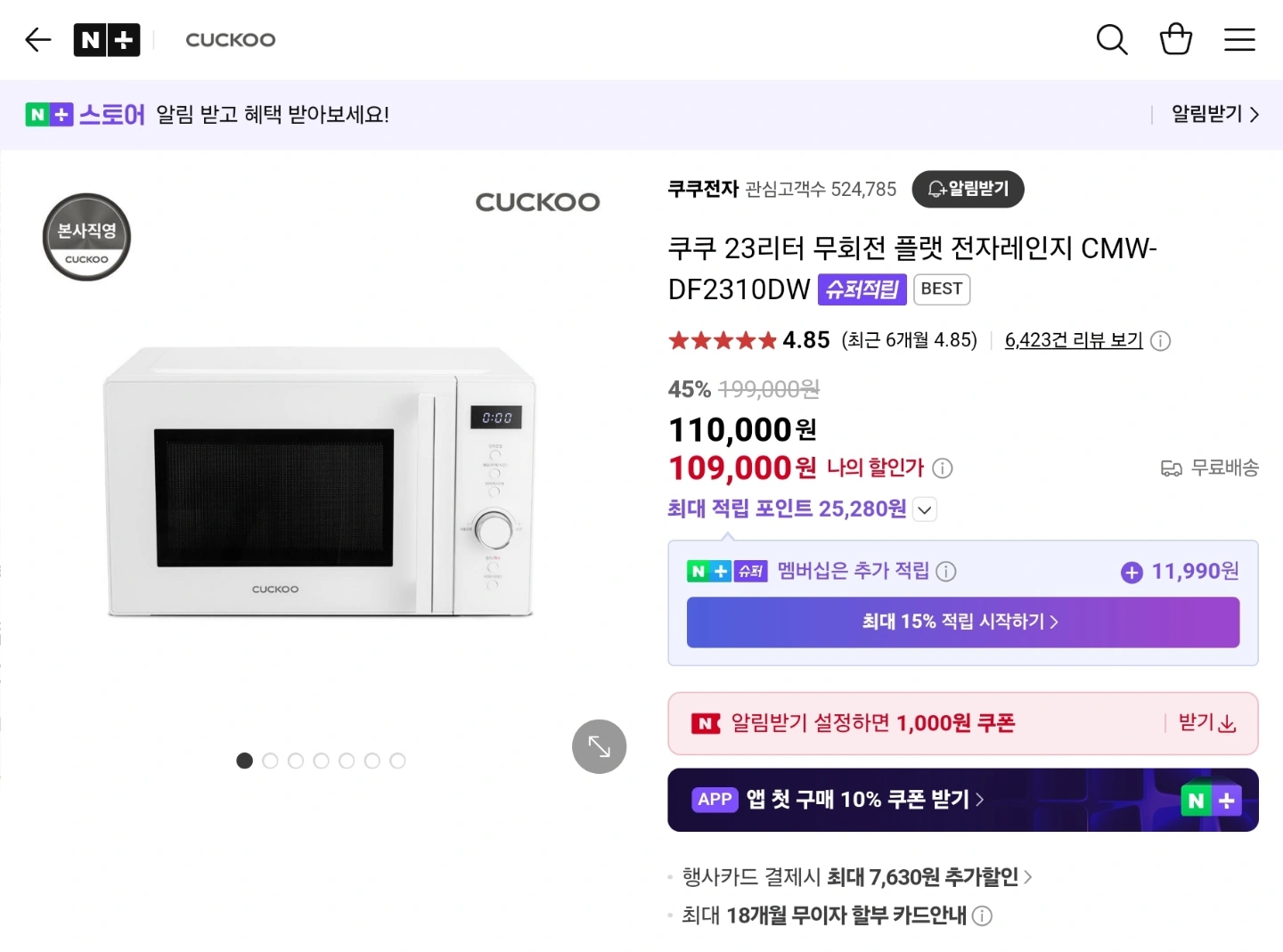
Task: Select the second carousel dot
Action: 270,761
